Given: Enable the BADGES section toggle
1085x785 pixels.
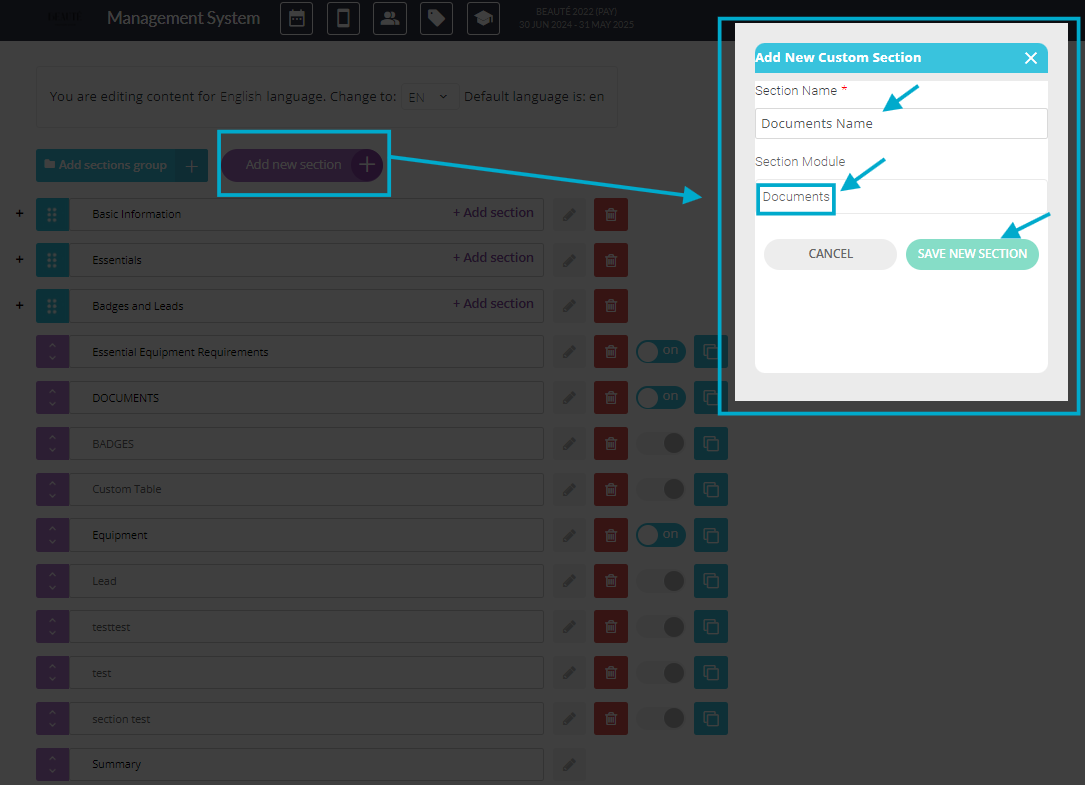Looking at the screenshot, I should coord(661,443).
